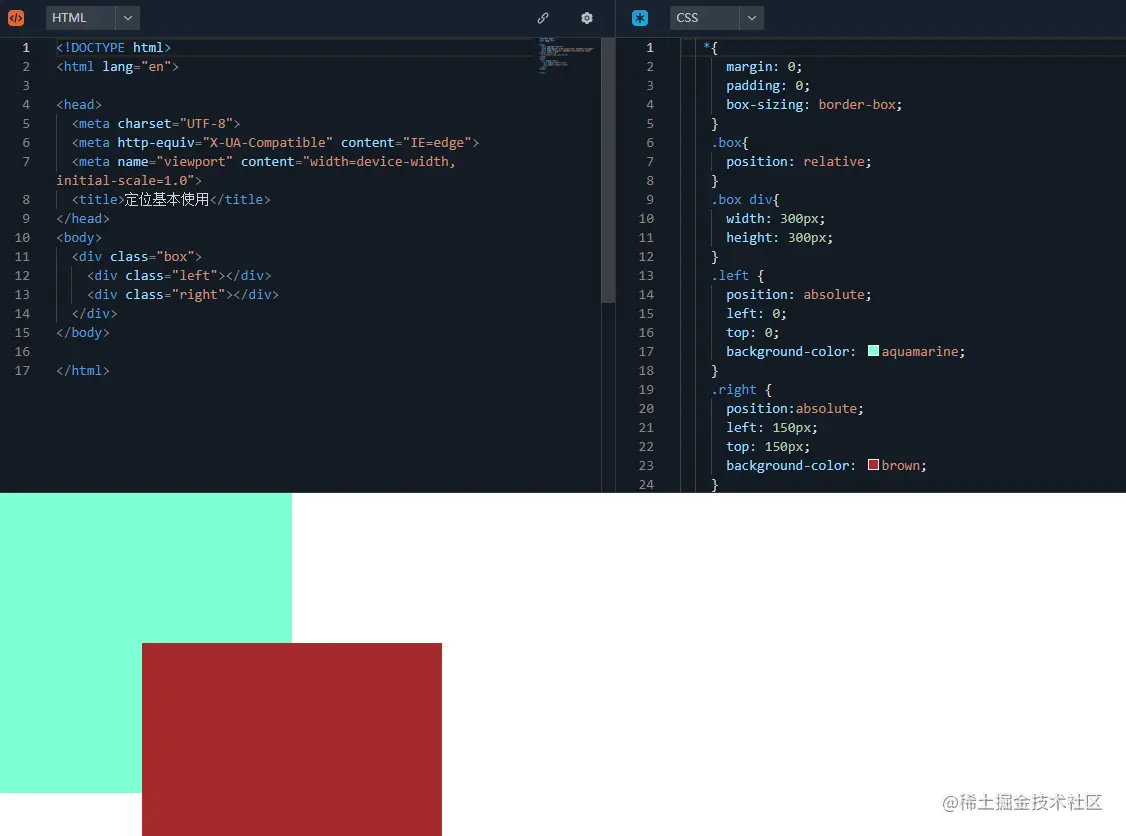Open the share link icon
Image resolution: width=1126 pixels, height=836 pixels.
[x=542, y=17]
